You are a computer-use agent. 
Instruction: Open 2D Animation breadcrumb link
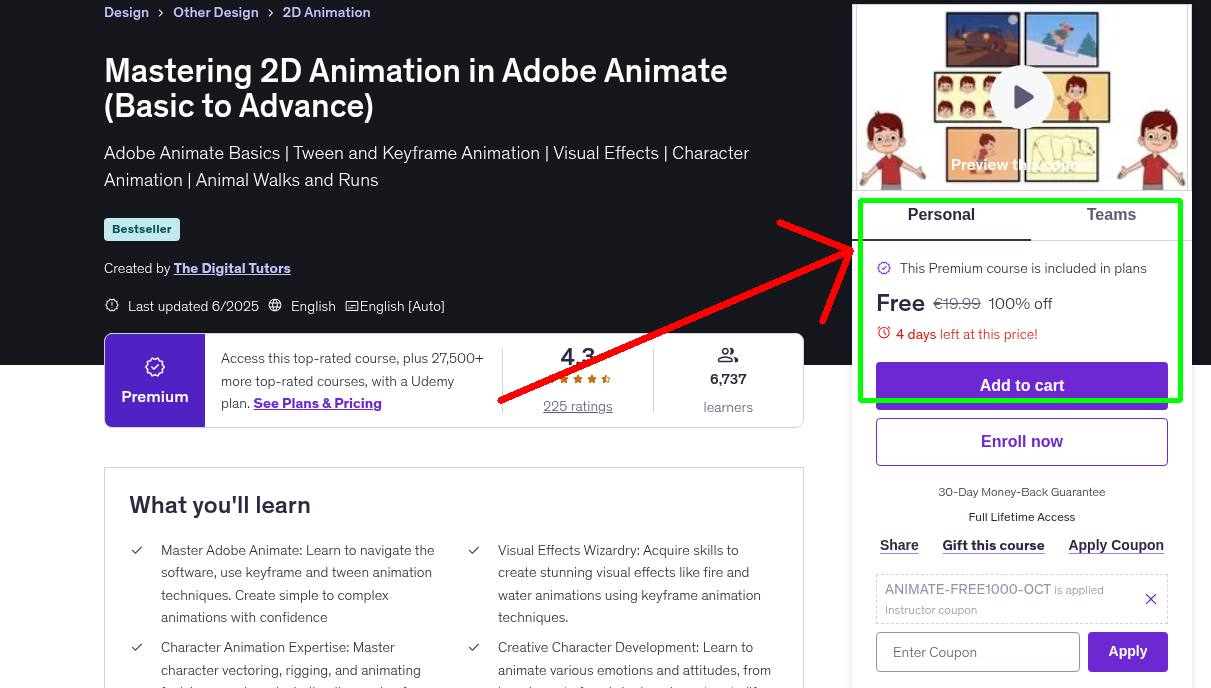pos(326,13)
